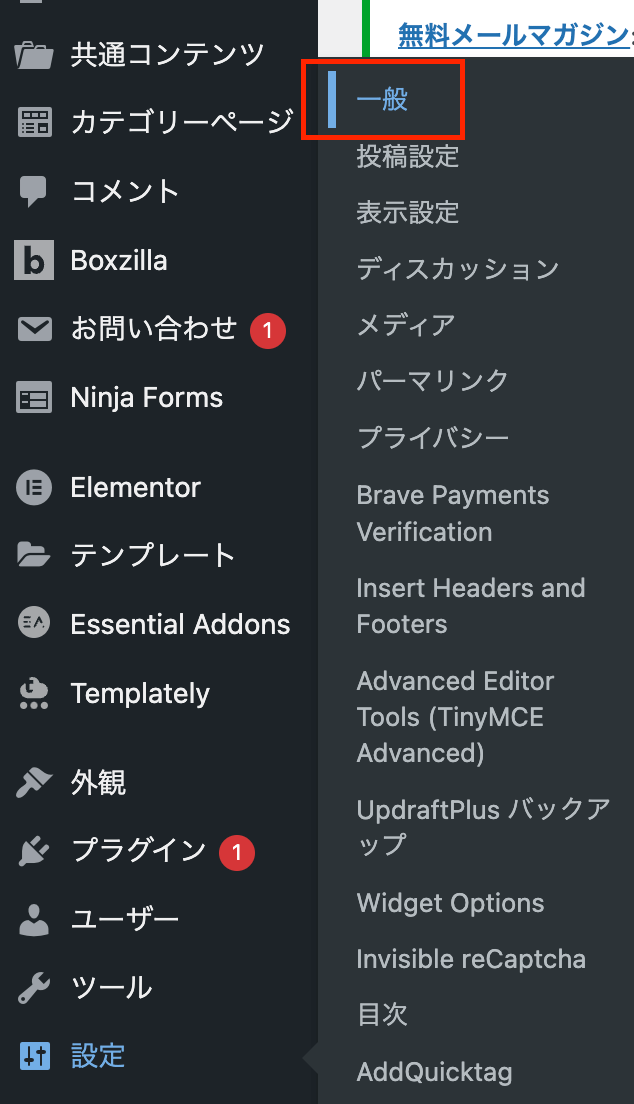Viewport: 634px width, 1104px height.
Task: Click the Elementor circle logo icon
Action: [34, 487]
